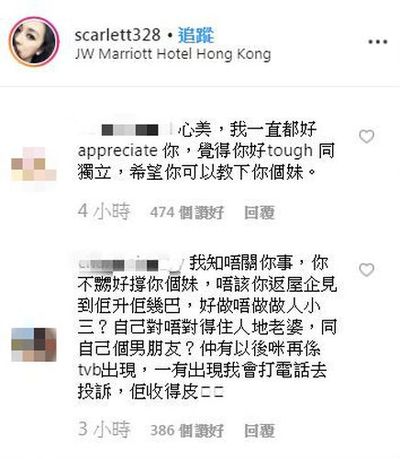Click the first comment text about appreciate
Screen dimensions: 400x459
pos(206,151)
